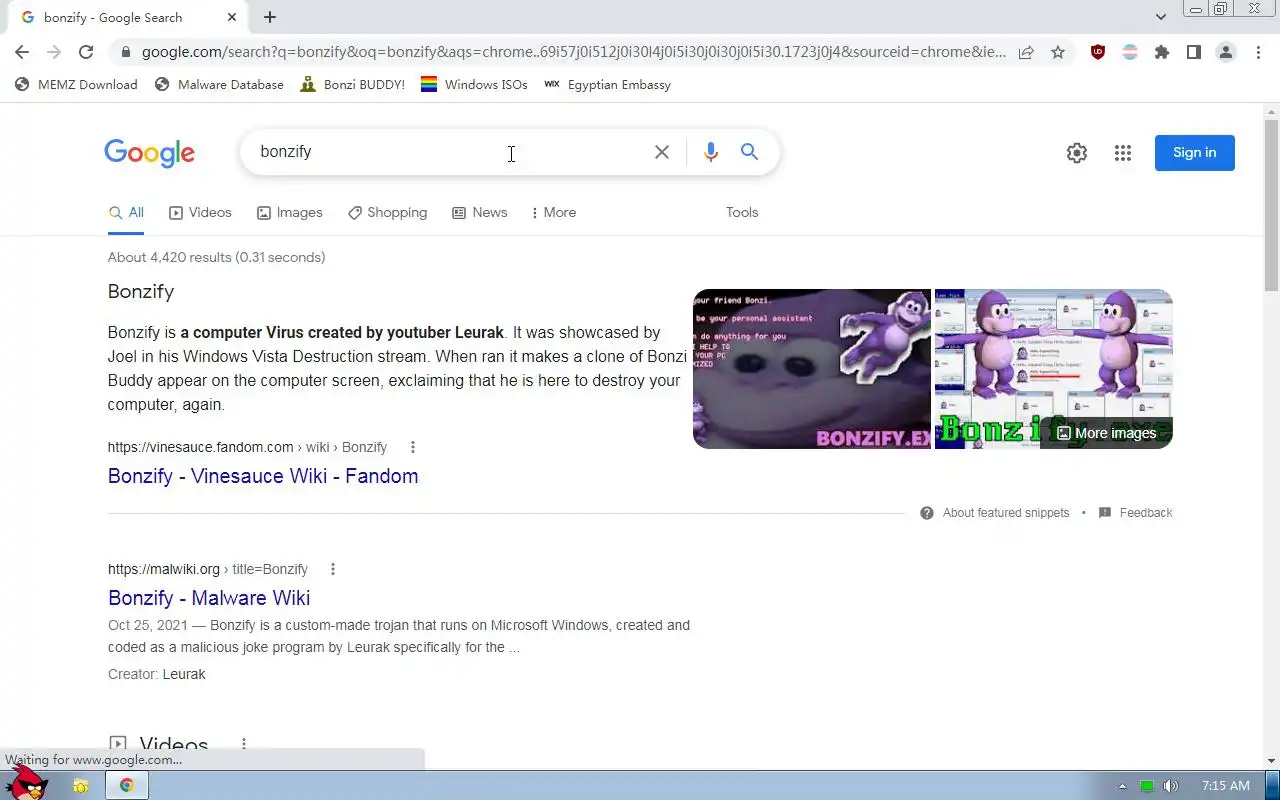
Task: Submit search with the magnifier icon
Action: click(749, 152)
